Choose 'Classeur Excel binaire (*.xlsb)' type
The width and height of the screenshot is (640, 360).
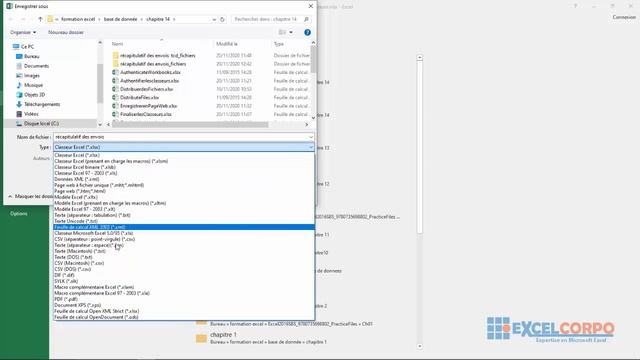pyautogui.click(x=184, y=167)
